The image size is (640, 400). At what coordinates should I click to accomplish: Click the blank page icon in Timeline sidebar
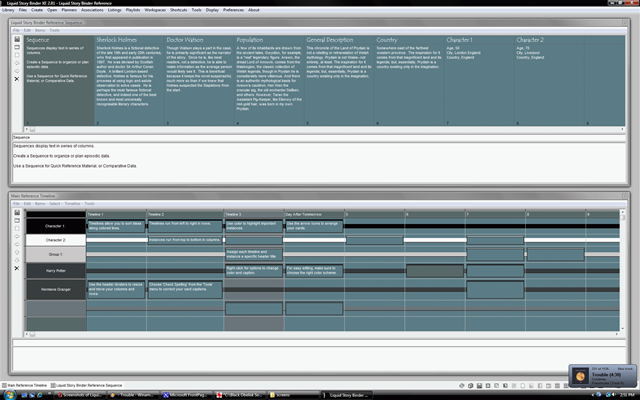pyautogui.click(x=17, y=229)
